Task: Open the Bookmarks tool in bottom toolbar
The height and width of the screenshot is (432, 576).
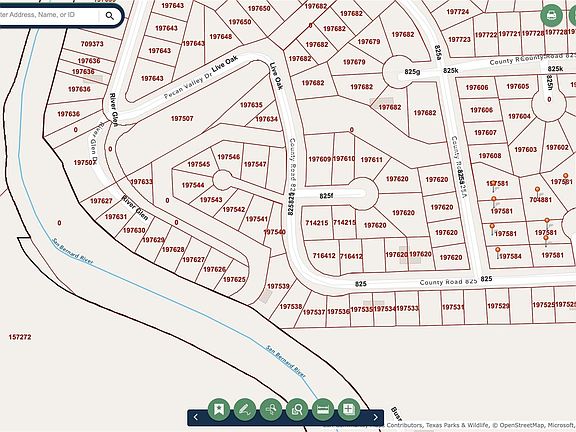Action: [219, 409]
